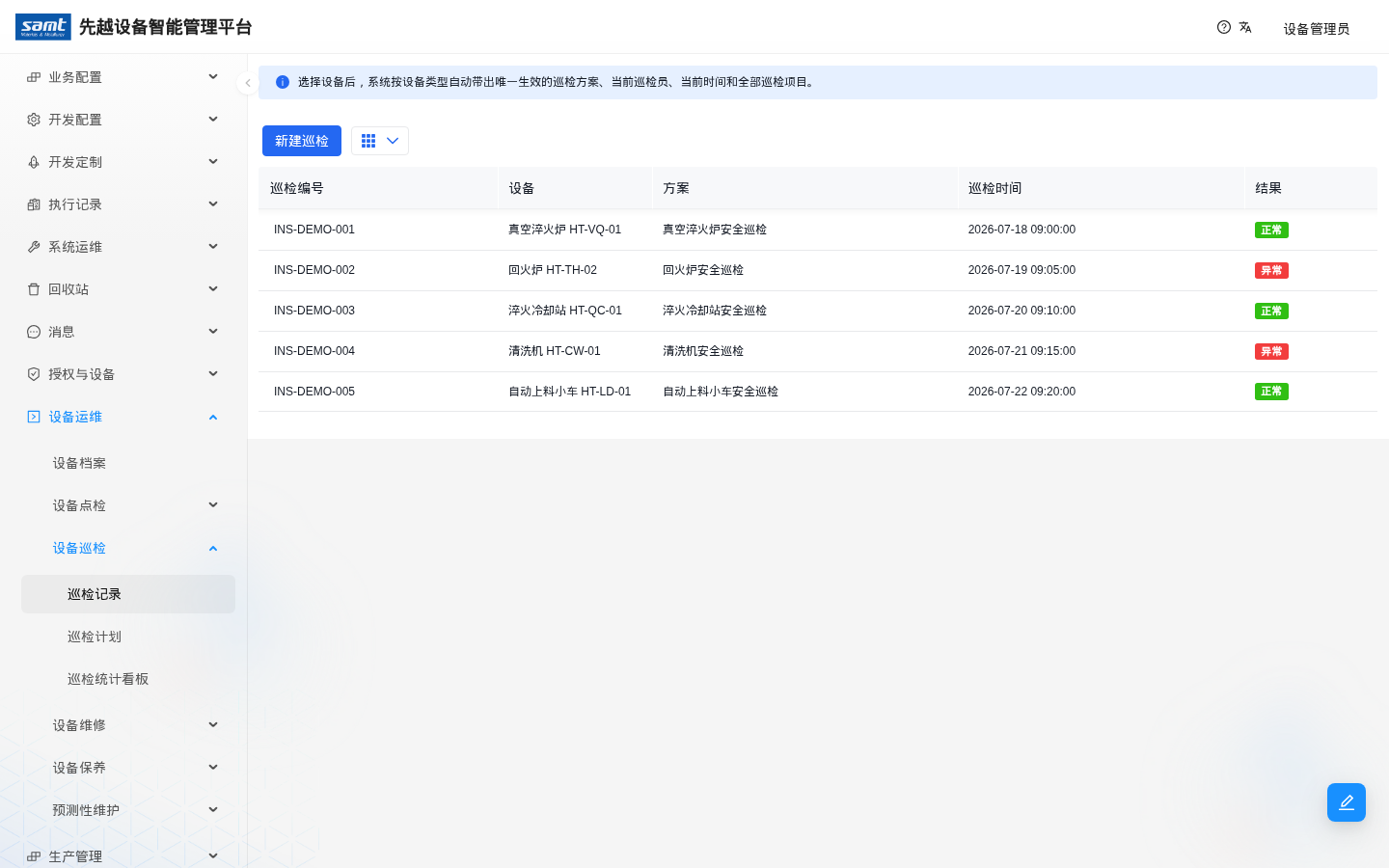Viewport: 1389px width, 868px height.
Task: Open the grid view switcher dropdown
Action: click(380, 141)
